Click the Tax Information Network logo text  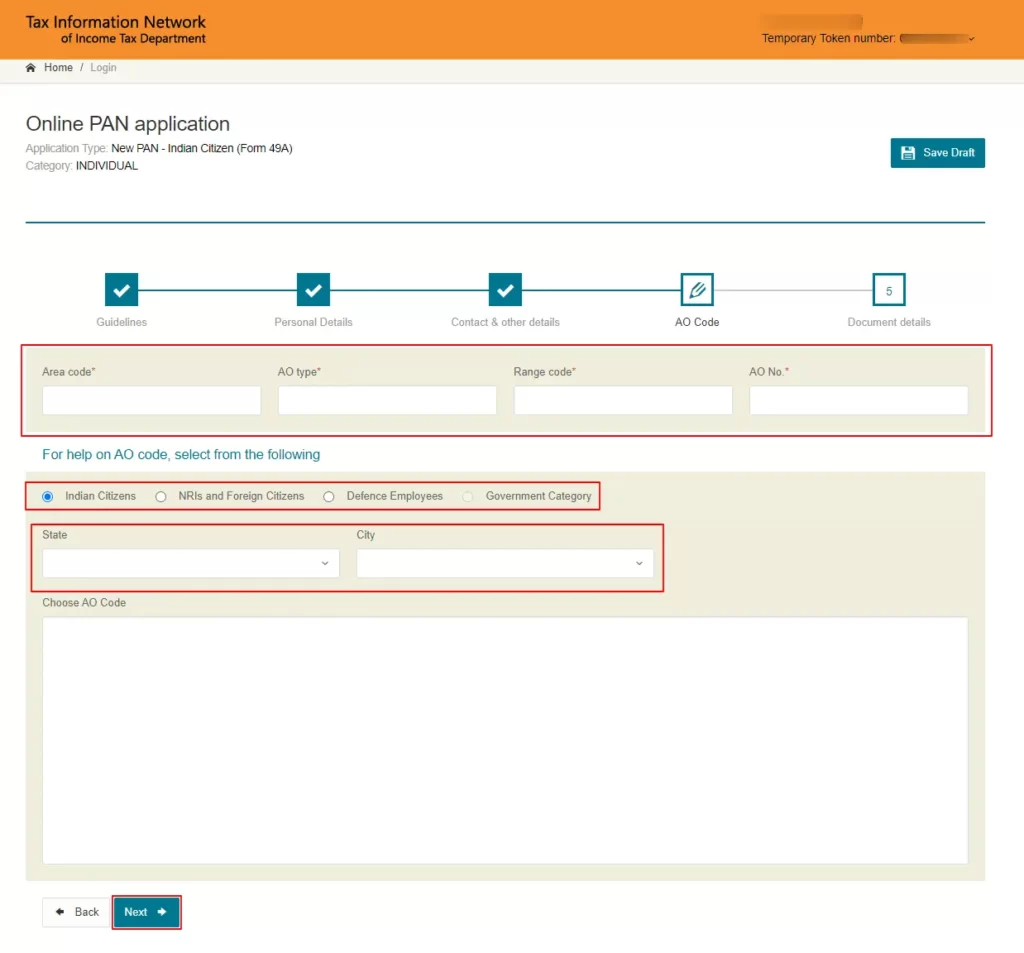[116, 30]
